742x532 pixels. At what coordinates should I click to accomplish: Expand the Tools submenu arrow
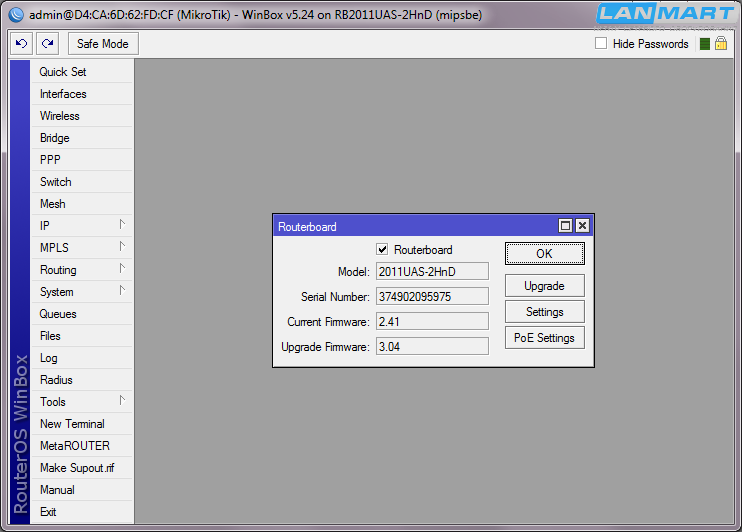(x=122, y=400)
